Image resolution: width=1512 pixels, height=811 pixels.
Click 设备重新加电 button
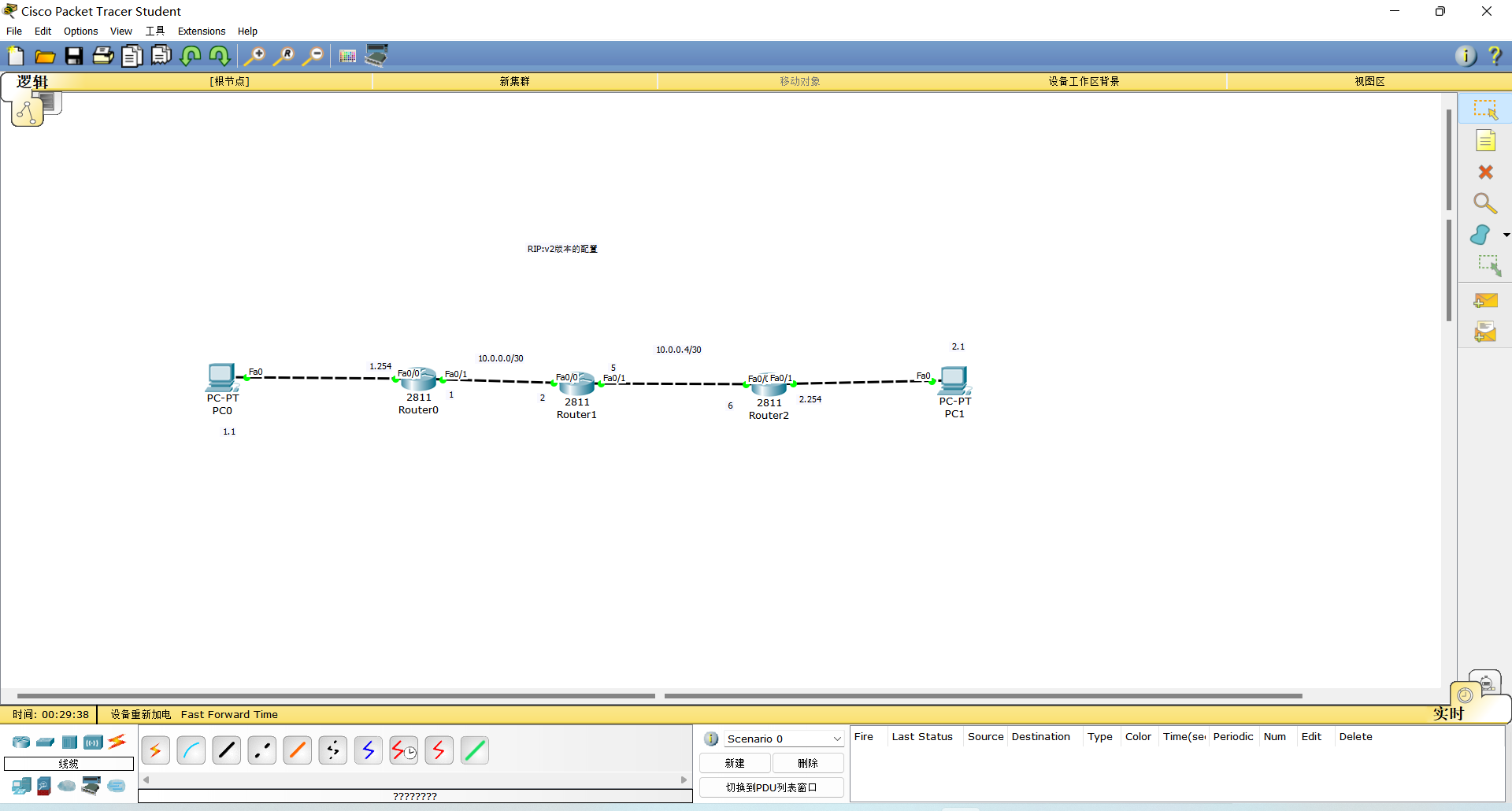pos(140,714)
